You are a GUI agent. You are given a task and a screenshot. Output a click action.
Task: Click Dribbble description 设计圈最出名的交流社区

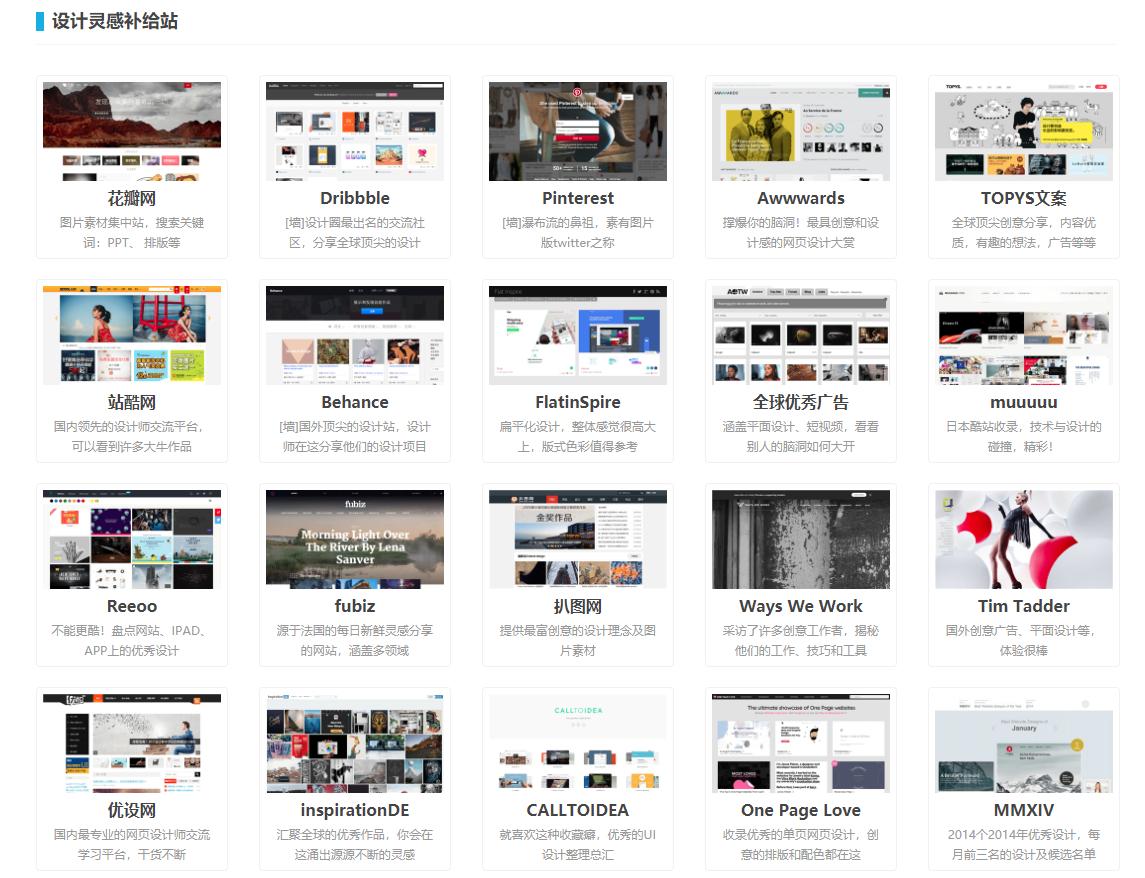click(x=355, y=232)
